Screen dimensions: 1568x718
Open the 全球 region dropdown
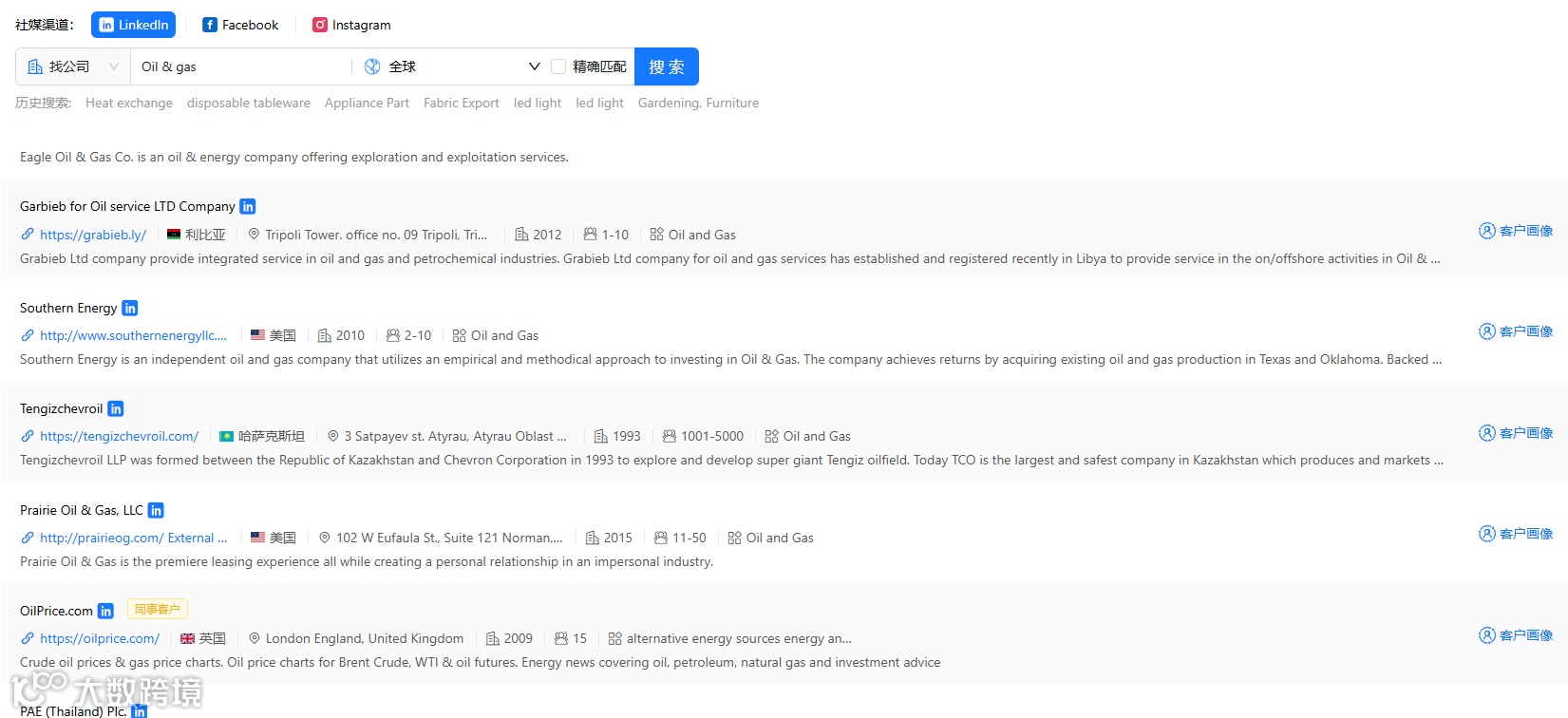tap(452, 66)
